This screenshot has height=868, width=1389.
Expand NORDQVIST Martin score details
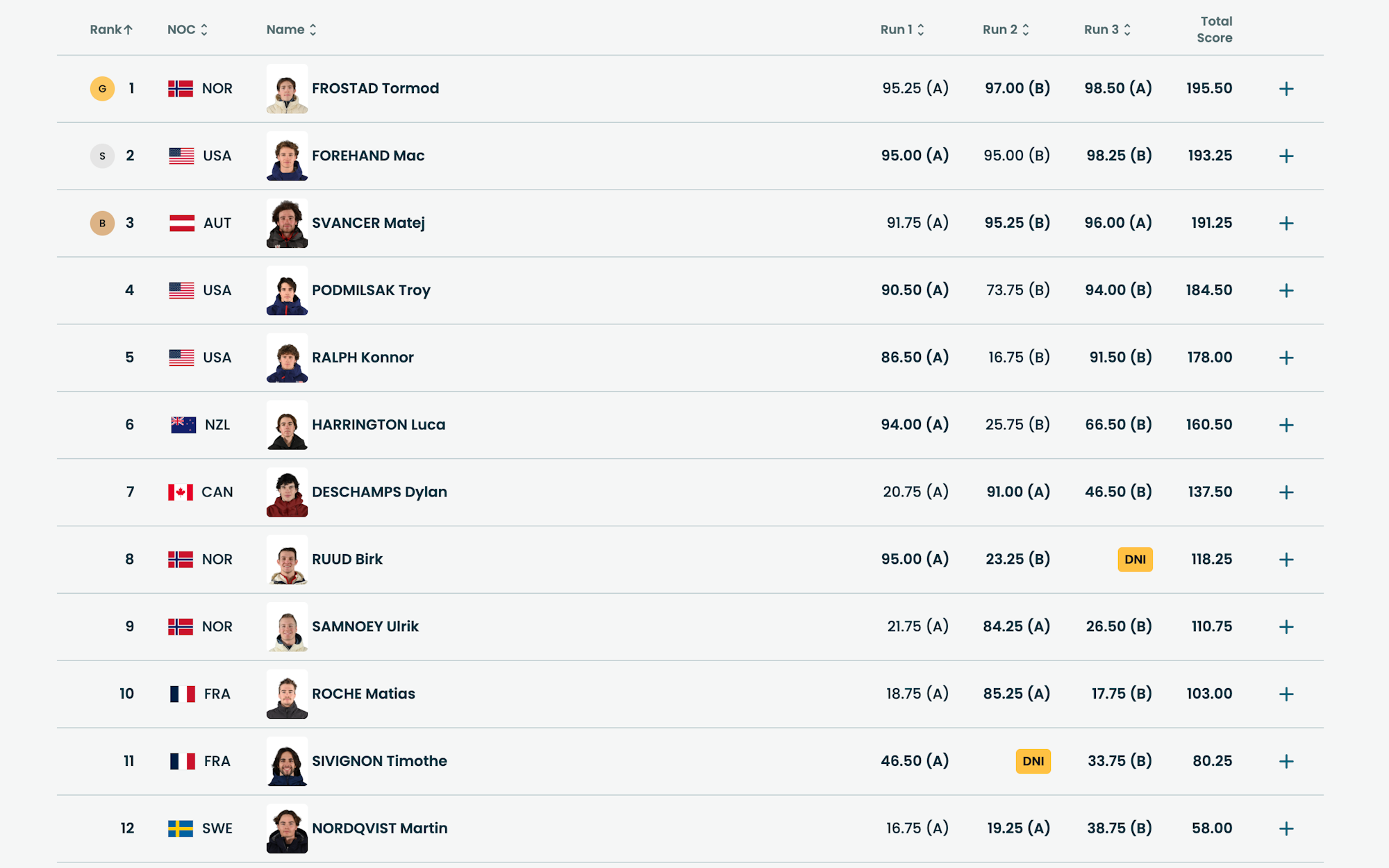point(1286,828)
